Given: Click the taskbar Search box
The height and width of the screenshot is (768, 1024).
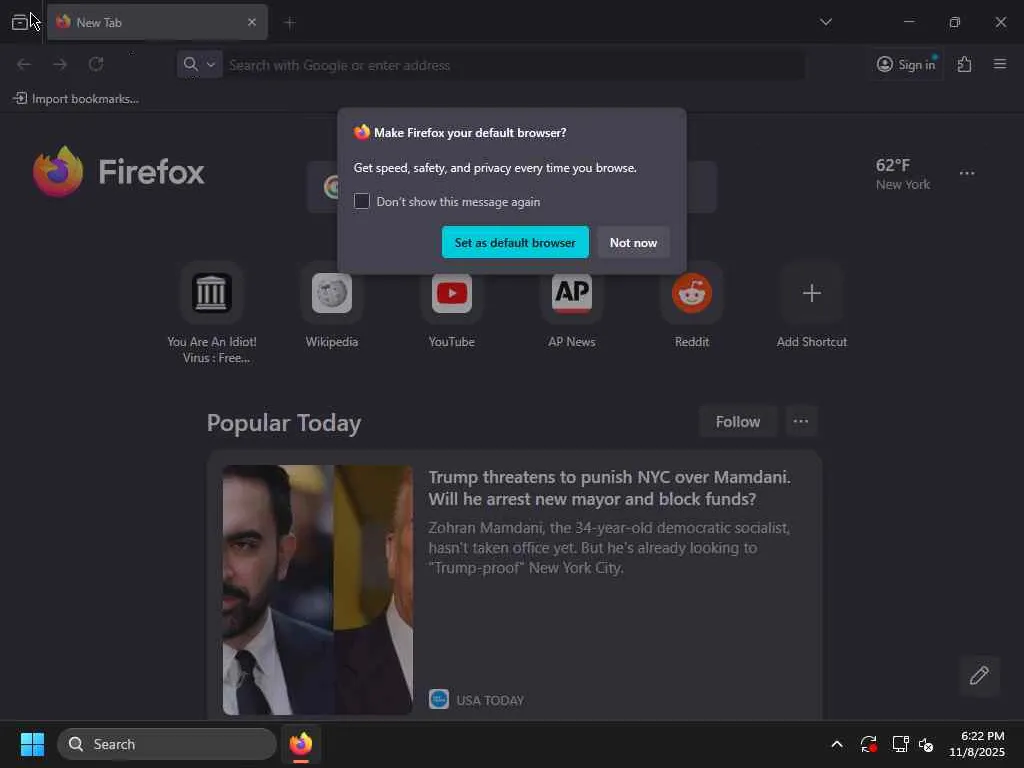Looking at the screenshot, I should (167, 744).
